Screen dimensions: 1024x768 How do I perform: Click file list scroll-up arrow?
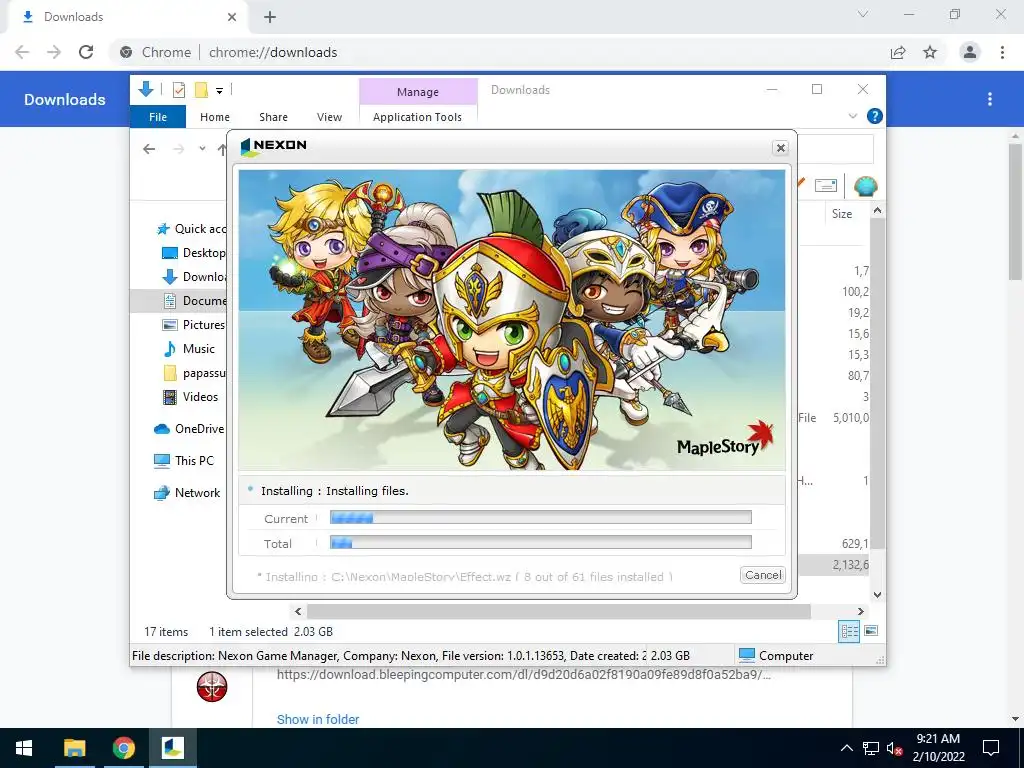point(877,210)
